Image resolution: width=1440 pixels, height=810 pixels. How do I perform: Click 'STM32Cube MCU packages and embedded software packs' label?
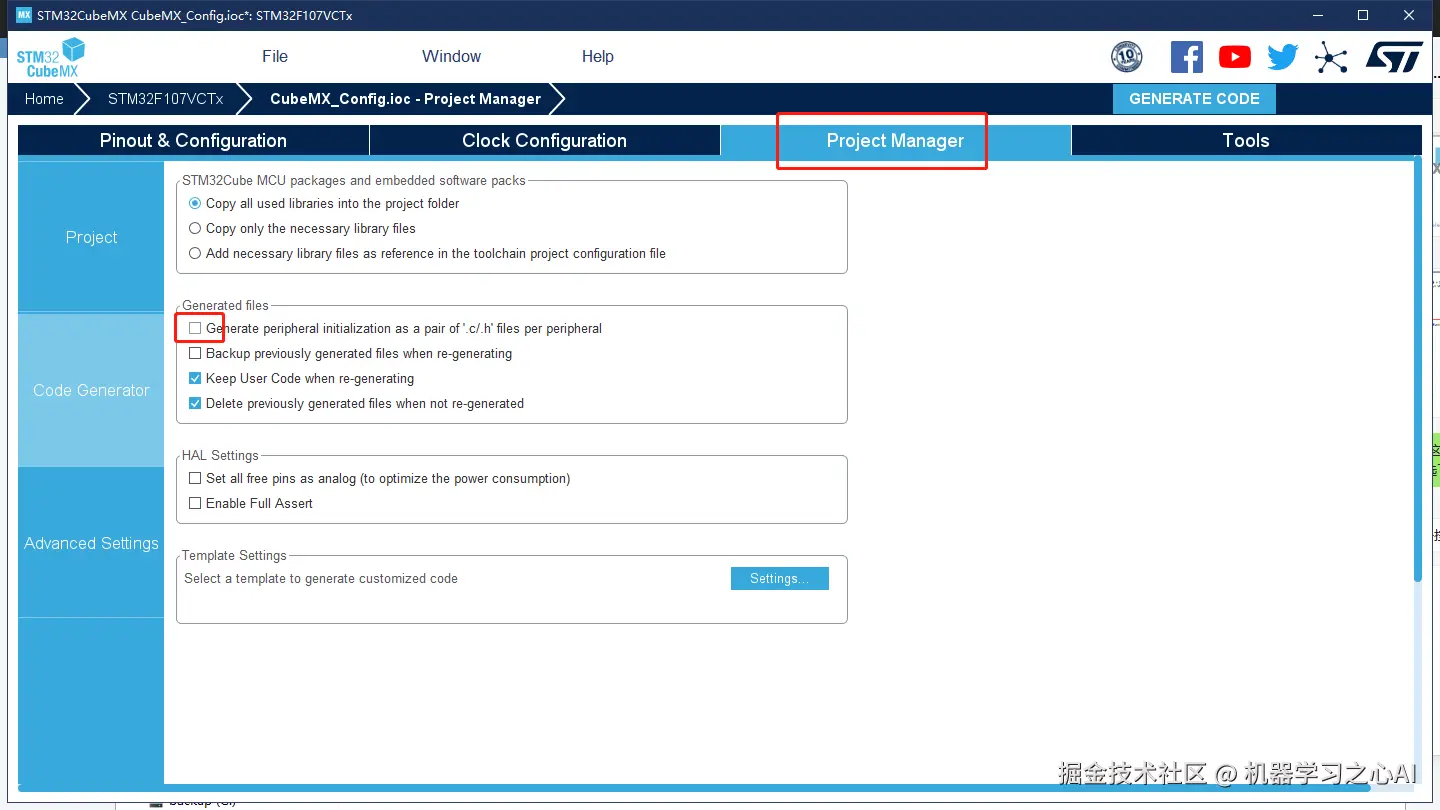[x=353, y=180]
